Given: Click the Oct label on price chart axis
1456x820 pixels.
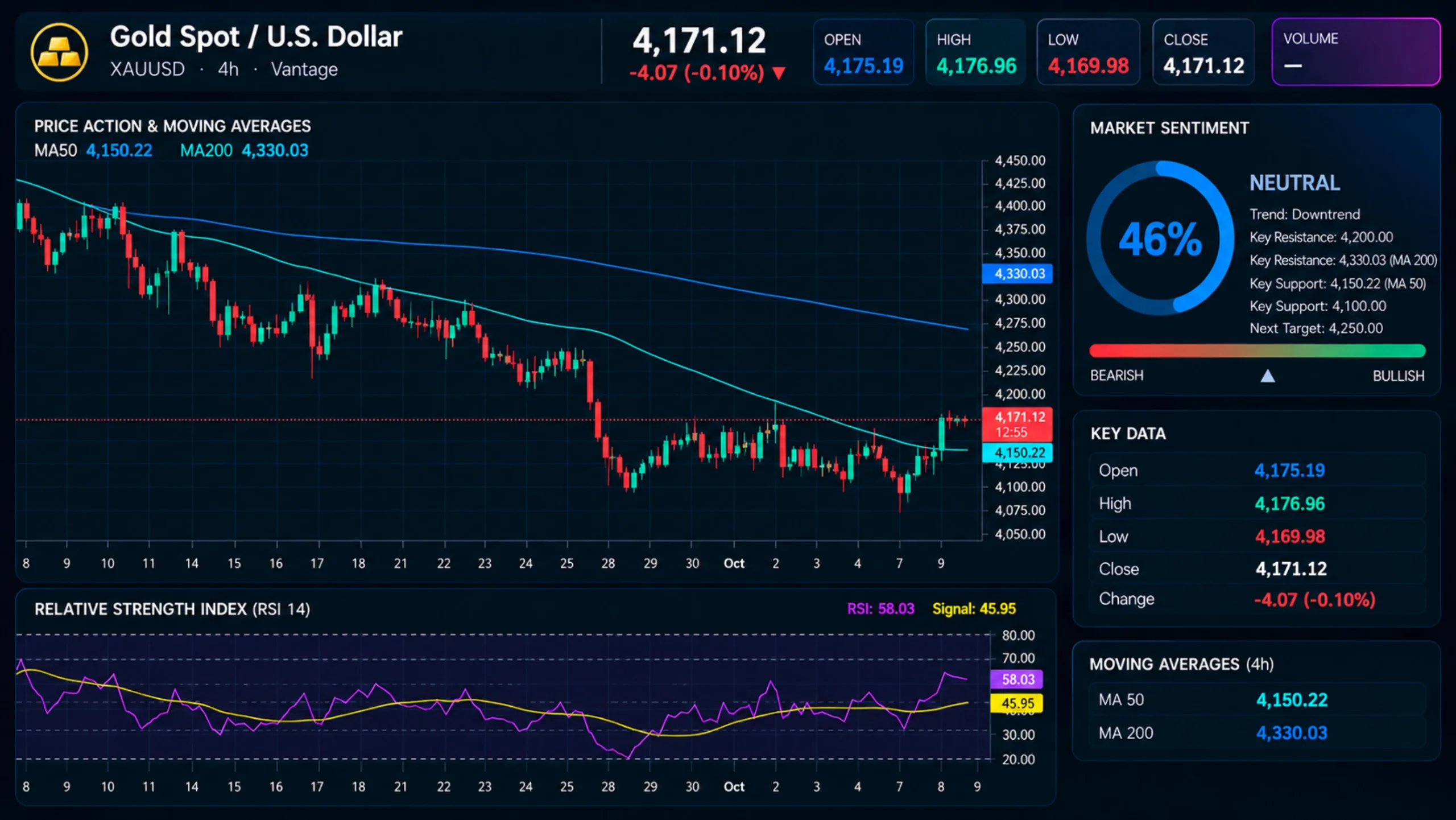Looking at the screenshot, I should coord(734,563).
